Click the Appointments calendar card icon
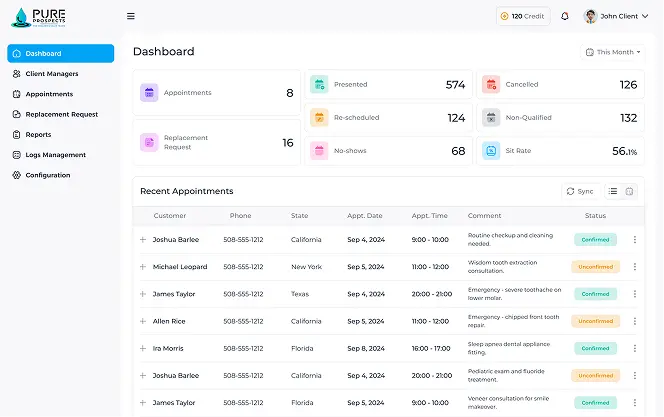664x417 pixels. coord(149,93)
